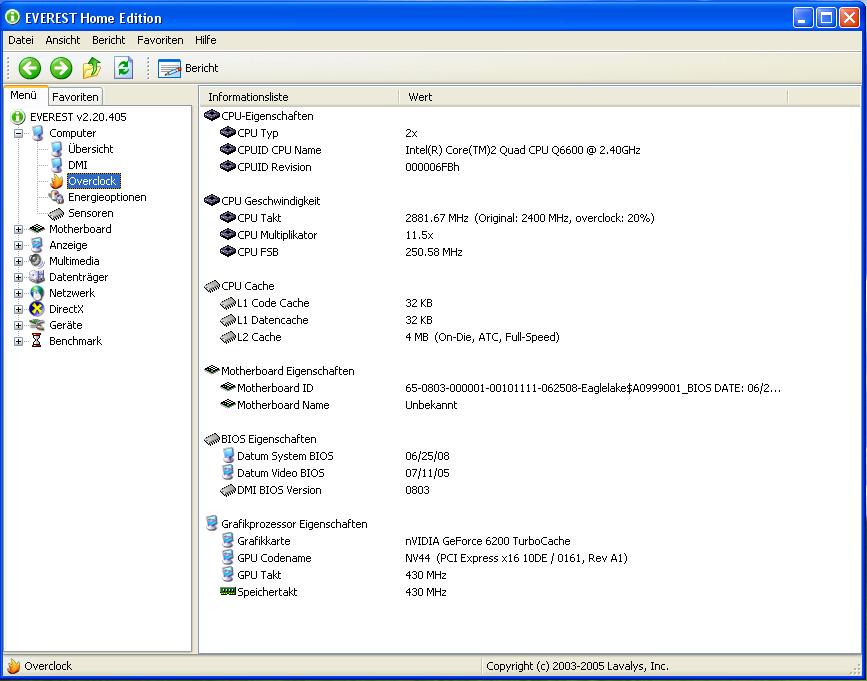Click the flame icon beside Overclock in tree
Screen dimensions: 867x681
pyautogui.click(x=56, y=181)
